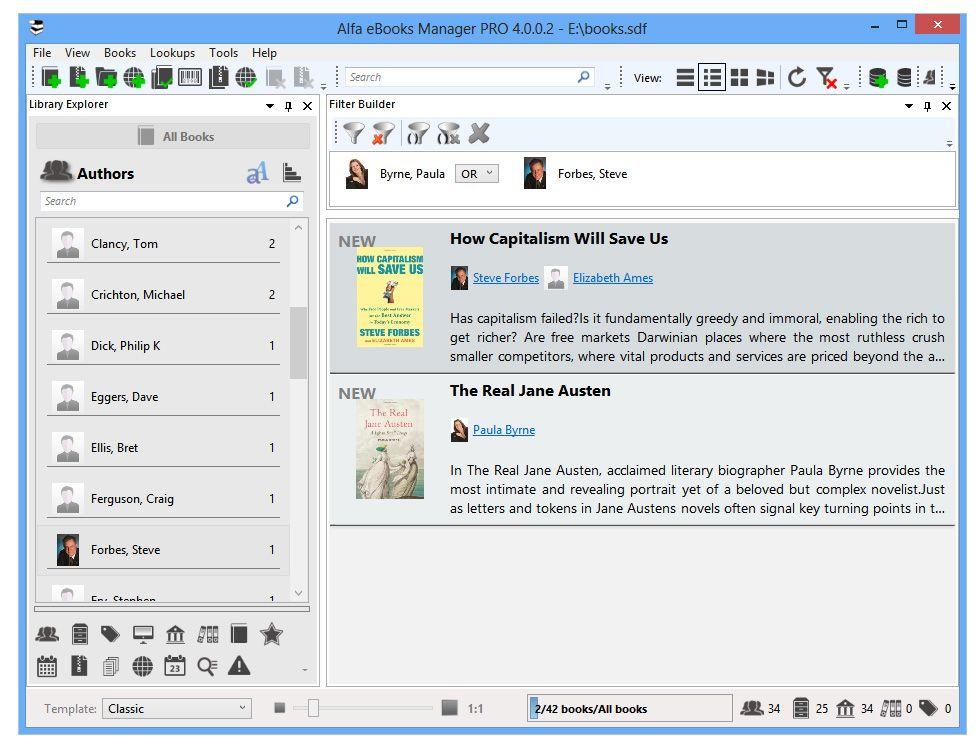Open the monitor screen category icon
The width and height of the screenshot is (980, 753).
(x=143, y=634)
